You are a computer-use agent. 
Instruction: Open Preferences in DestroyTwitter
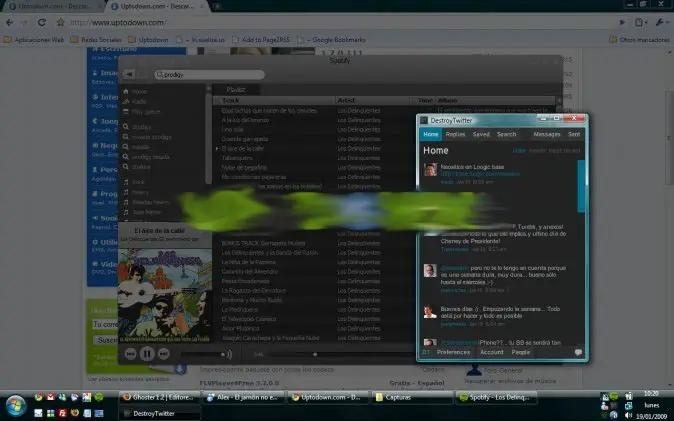pos(453,352)
